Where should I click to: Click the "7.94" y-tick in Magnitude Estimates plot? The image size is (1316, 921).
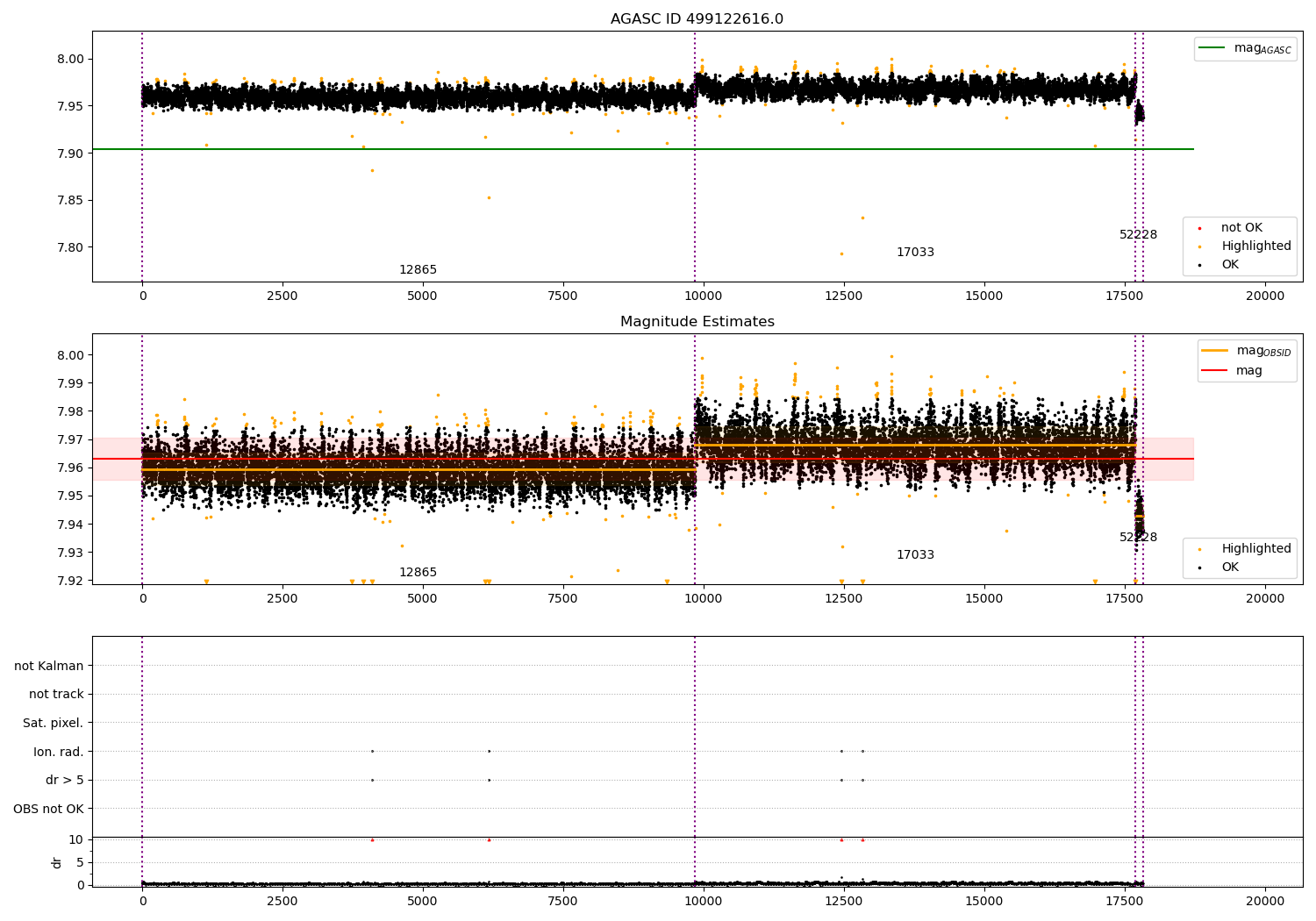pos(70,525)
